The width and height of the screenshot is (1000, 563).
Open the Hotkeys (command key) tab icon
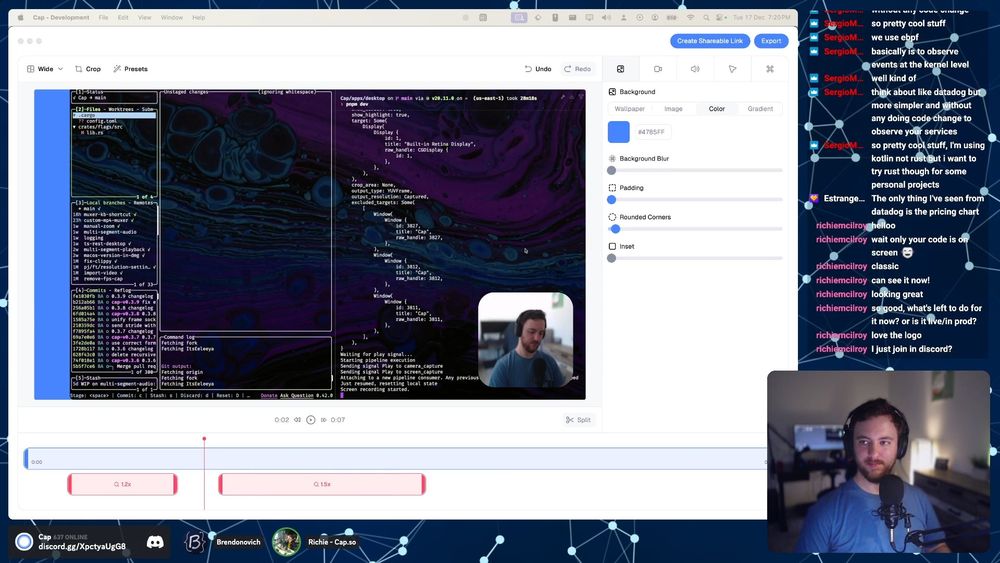[x=770, y=69]
